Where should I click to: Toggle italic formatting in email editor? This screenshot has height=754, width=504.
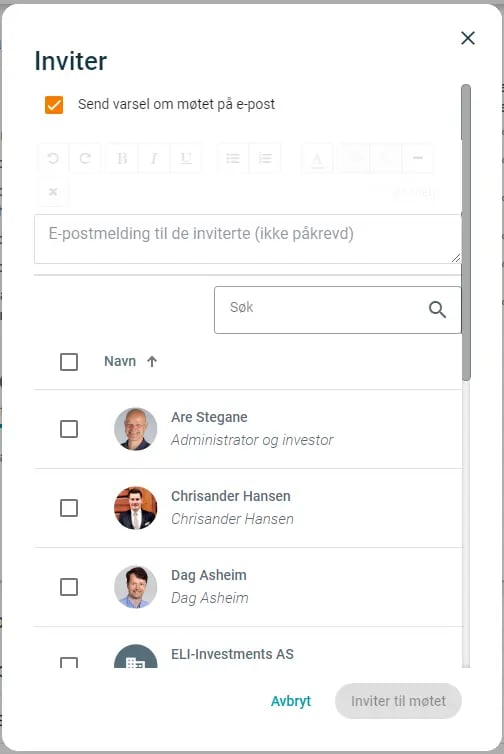[x=154, y=158]
